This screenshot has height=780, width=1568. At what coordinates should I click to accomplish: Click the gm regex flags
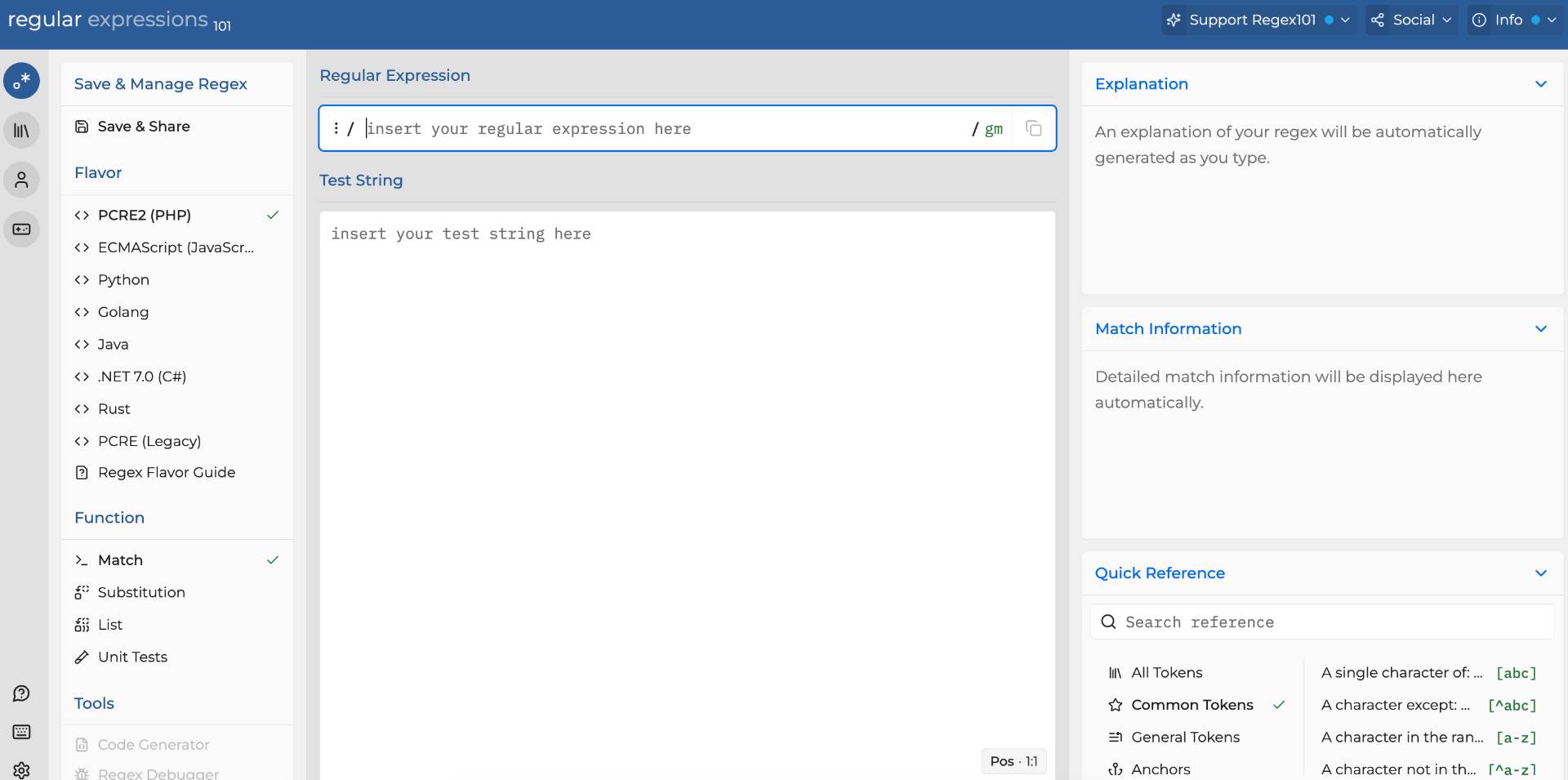pos(993,129)
